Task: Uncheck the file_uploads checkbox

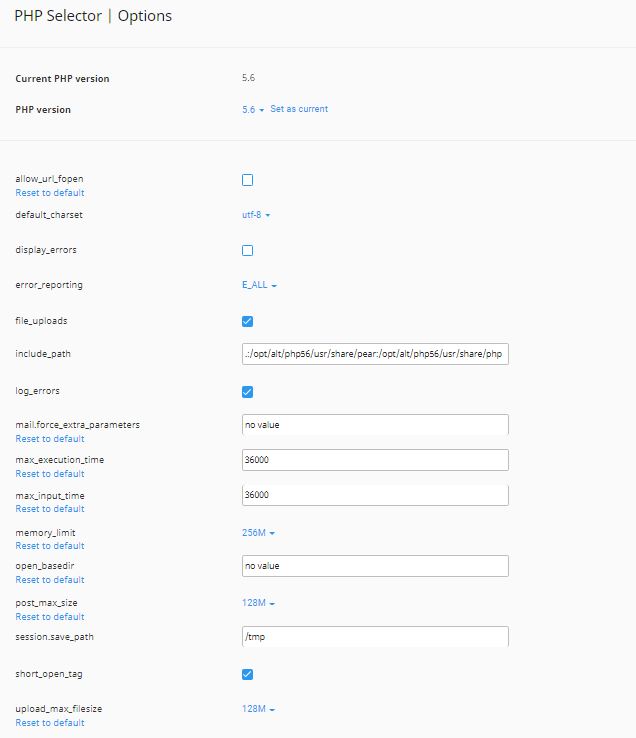Action: (x=247, y=321)
